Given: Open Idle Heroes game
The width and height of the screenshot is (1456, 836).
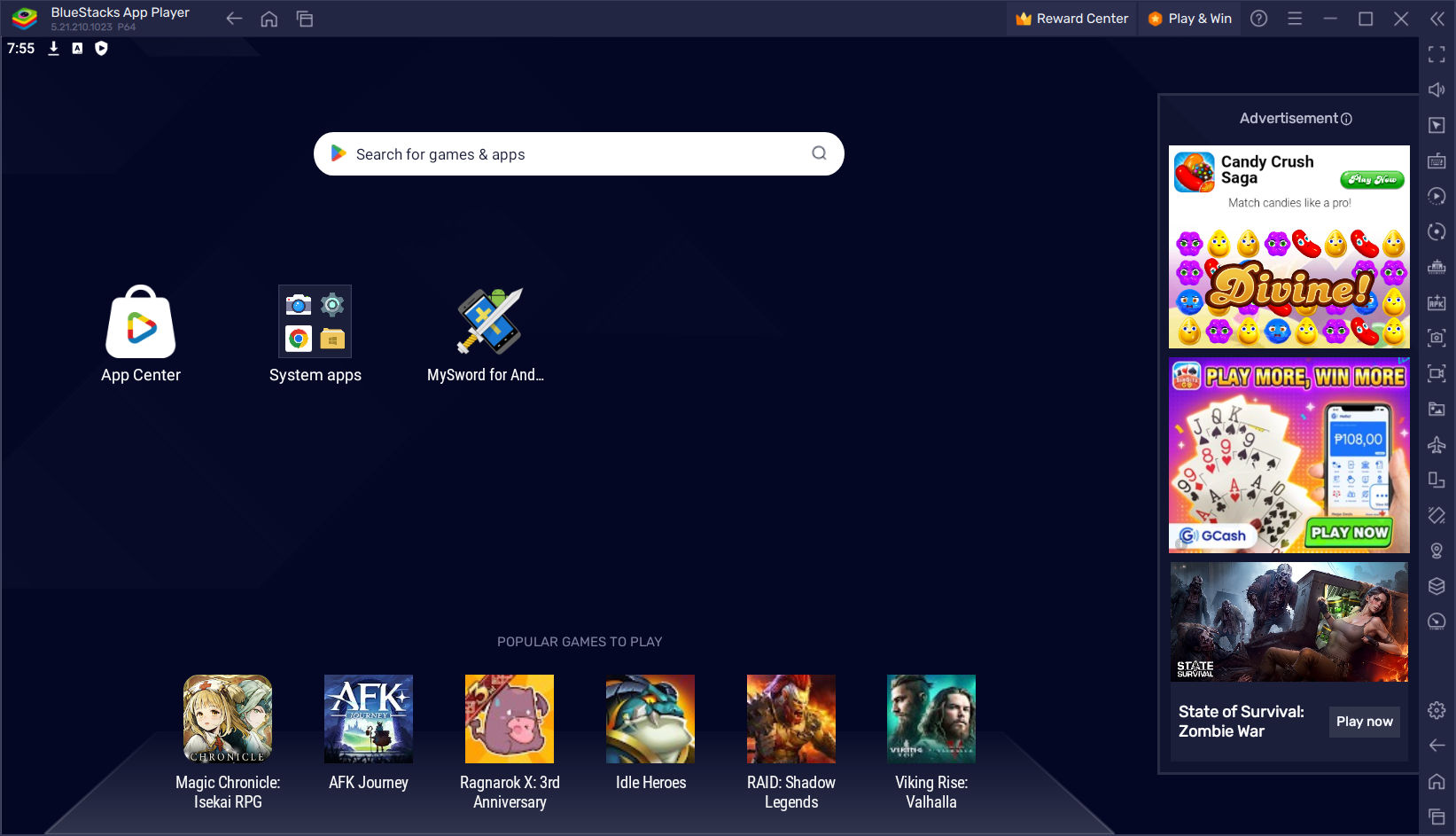Looking at the screenshot, I should coord(650,734).
